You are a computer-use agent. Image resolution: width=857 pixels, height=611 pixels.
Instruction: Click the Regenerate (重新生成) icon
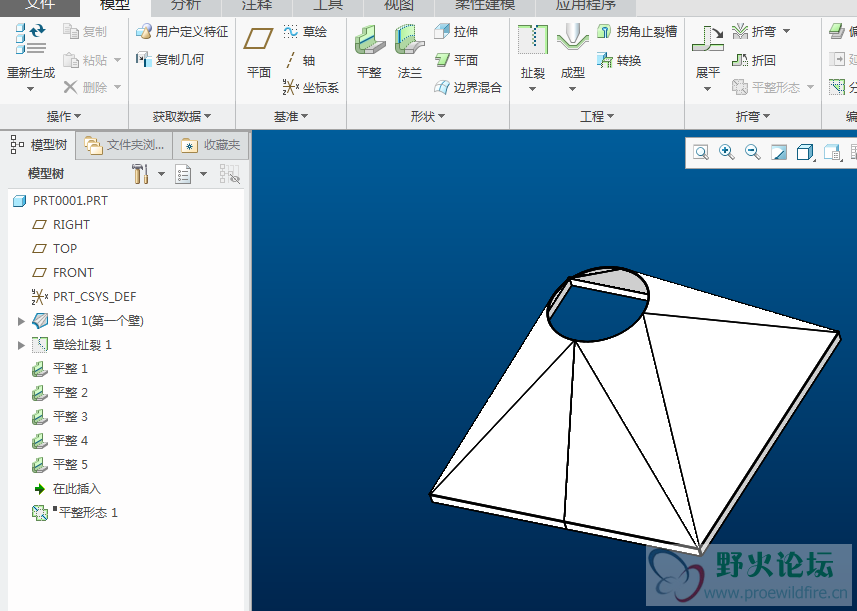coord(30,41)
